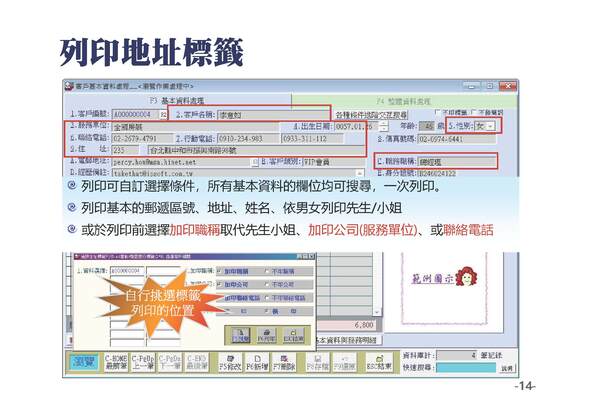Image resolution: width=590 pixels, height=417 pixels.
Task: Close the label printing dialog
Action: [x=312, y=256]
